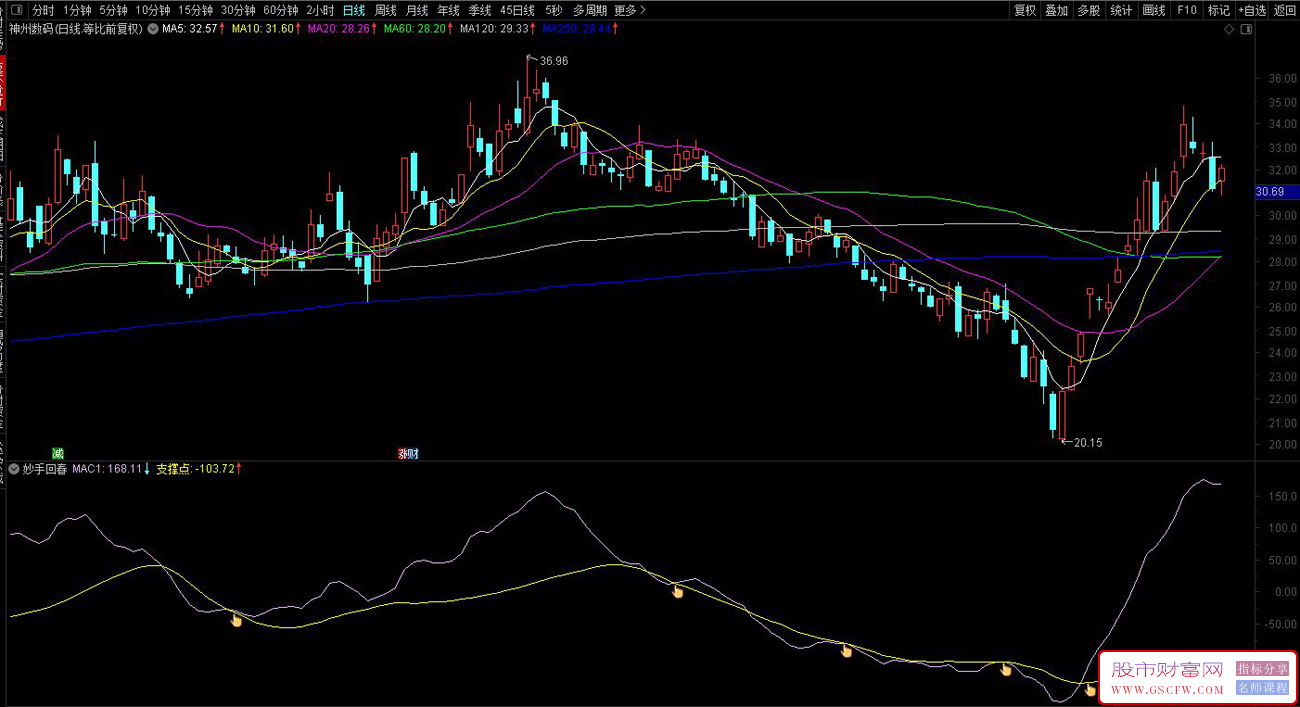Screen dimensions: 1300x707
Task: Click the 20.15 low price label
Action: point(1088,442)
